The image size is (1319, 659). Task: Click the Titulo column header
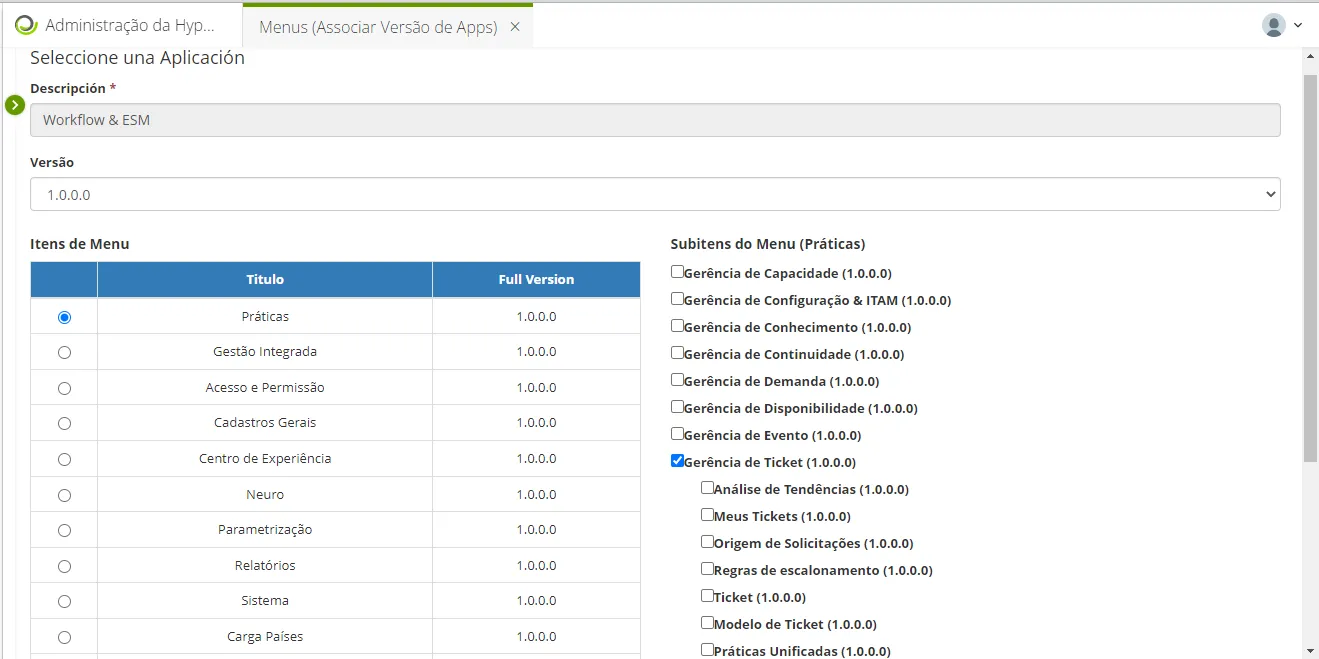pos(265,280)
